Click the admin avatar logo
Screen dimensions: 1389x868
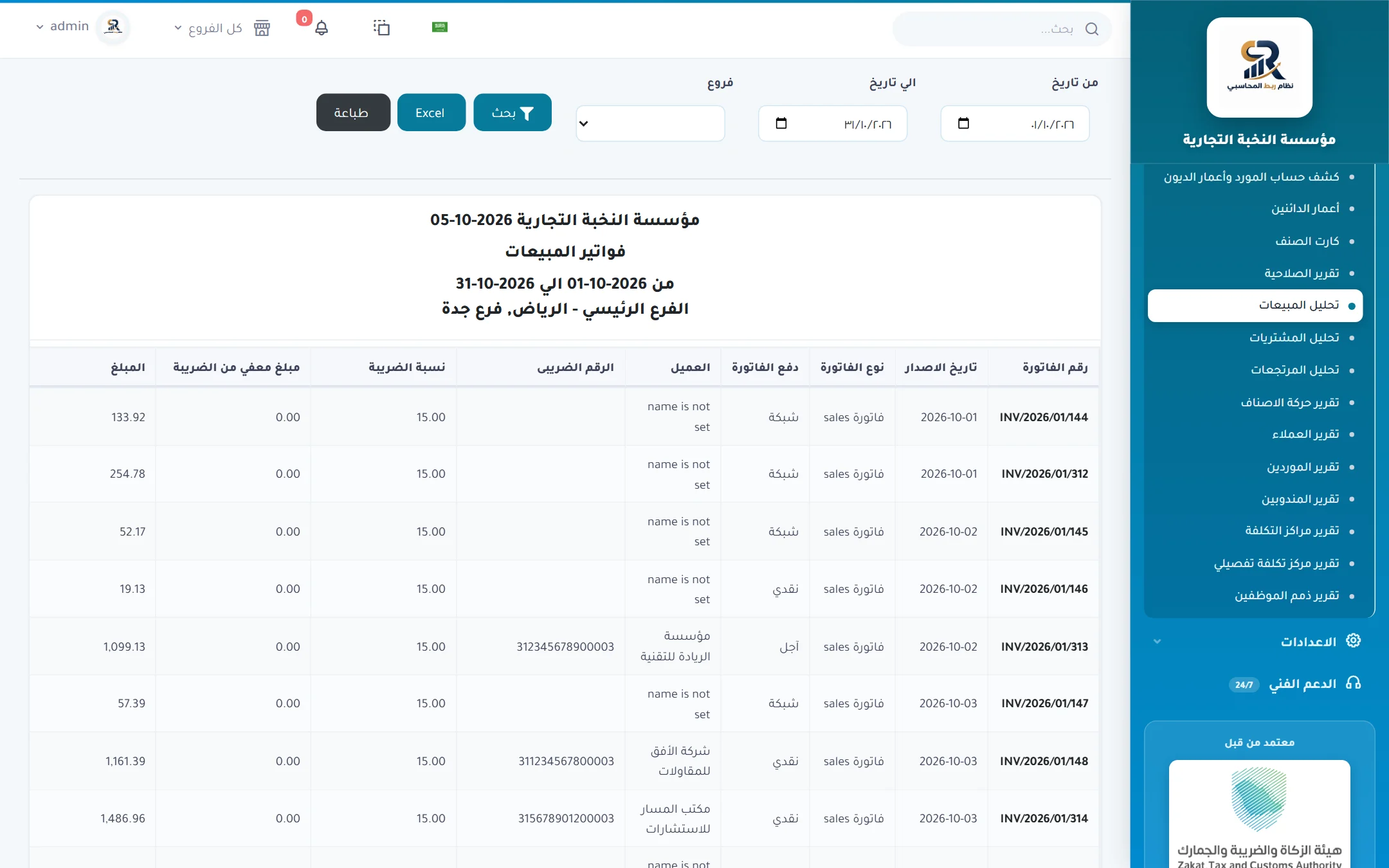[114, 26]
